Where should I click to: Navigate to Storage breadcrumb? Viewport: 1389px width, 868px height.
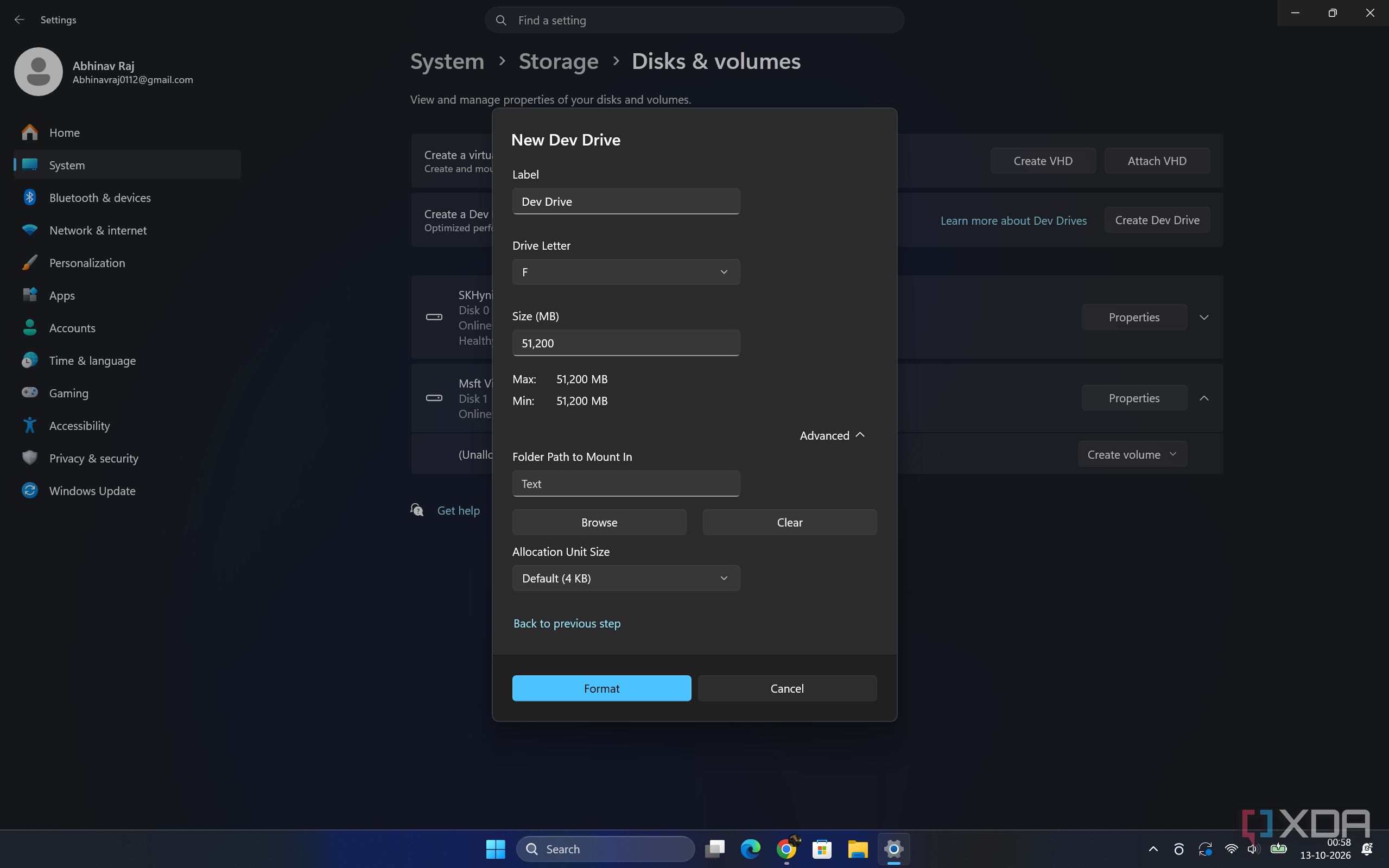[x=559, y=61]
